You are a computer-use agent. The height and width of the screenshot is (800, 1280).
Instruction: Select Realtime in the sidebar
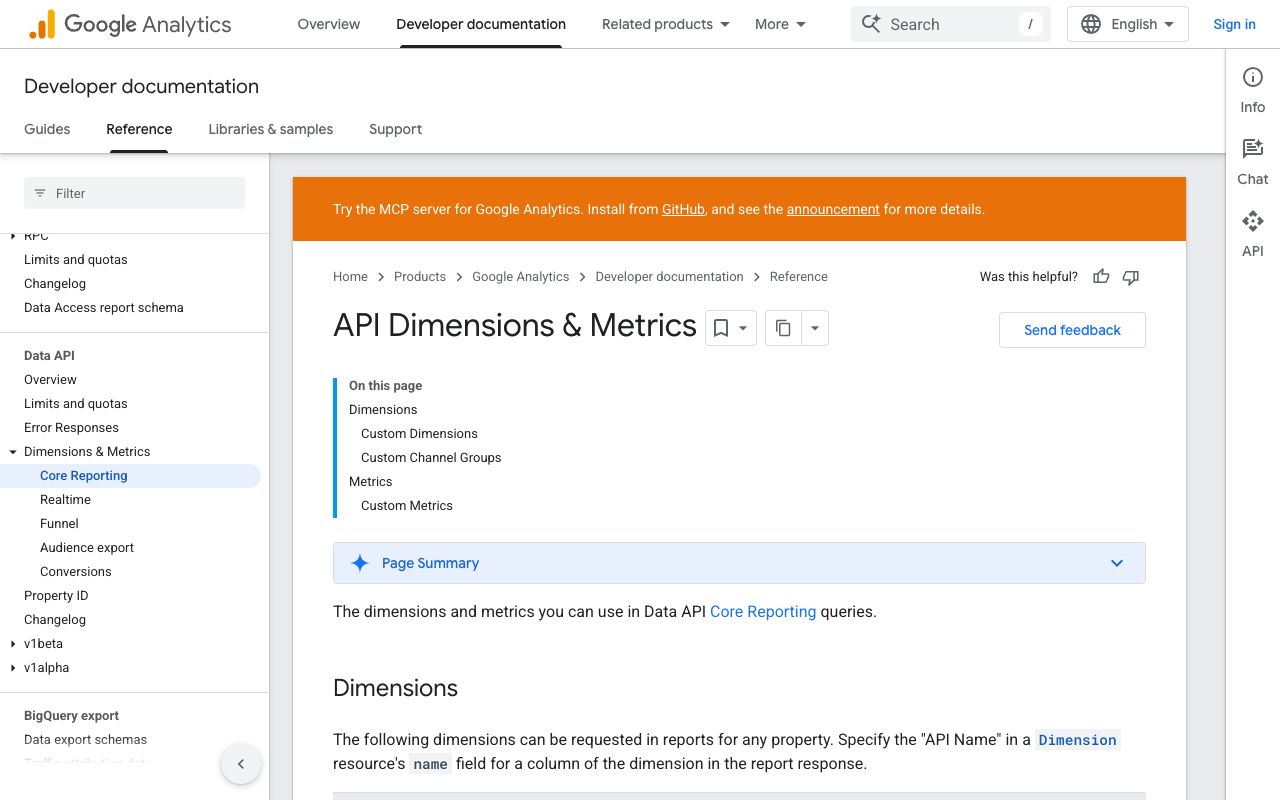65,500
